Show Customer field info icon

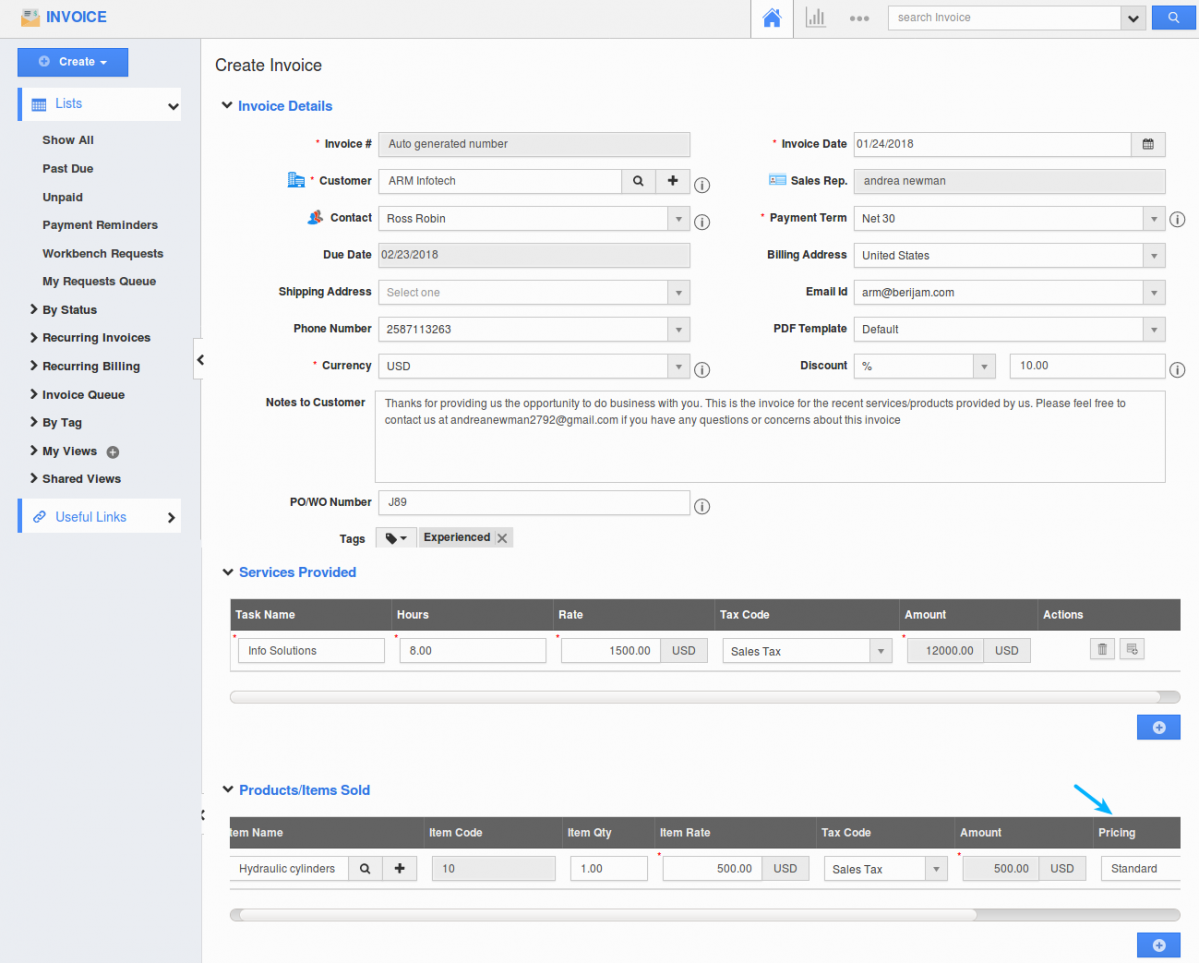point(702,185)
